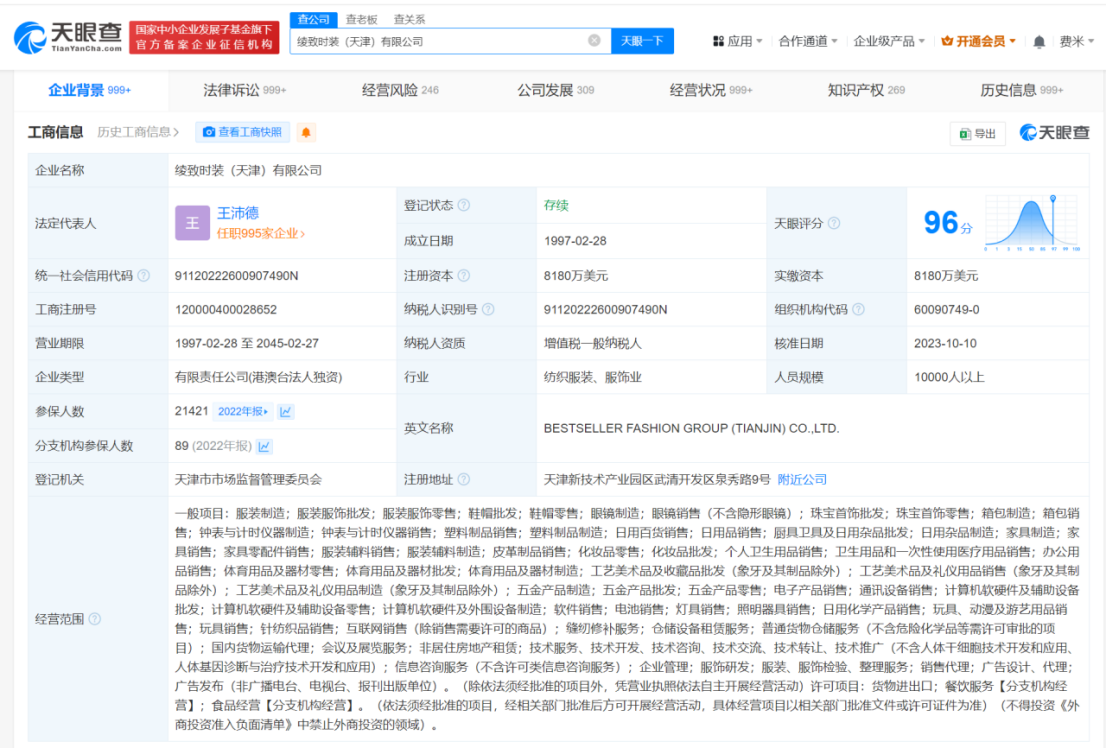Click the notification bell in top navigation
Image resolution: width=1106 pixels, height=748 pixels.
click(x=1039, y=41)
